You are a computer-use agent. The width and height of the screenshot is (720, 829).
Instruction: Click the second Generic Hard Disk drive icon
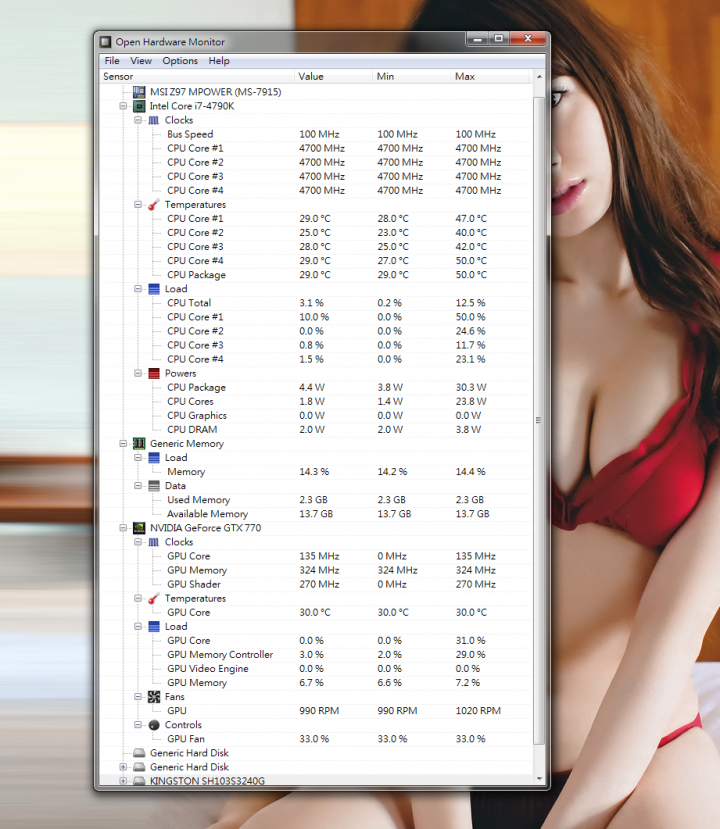139,767
